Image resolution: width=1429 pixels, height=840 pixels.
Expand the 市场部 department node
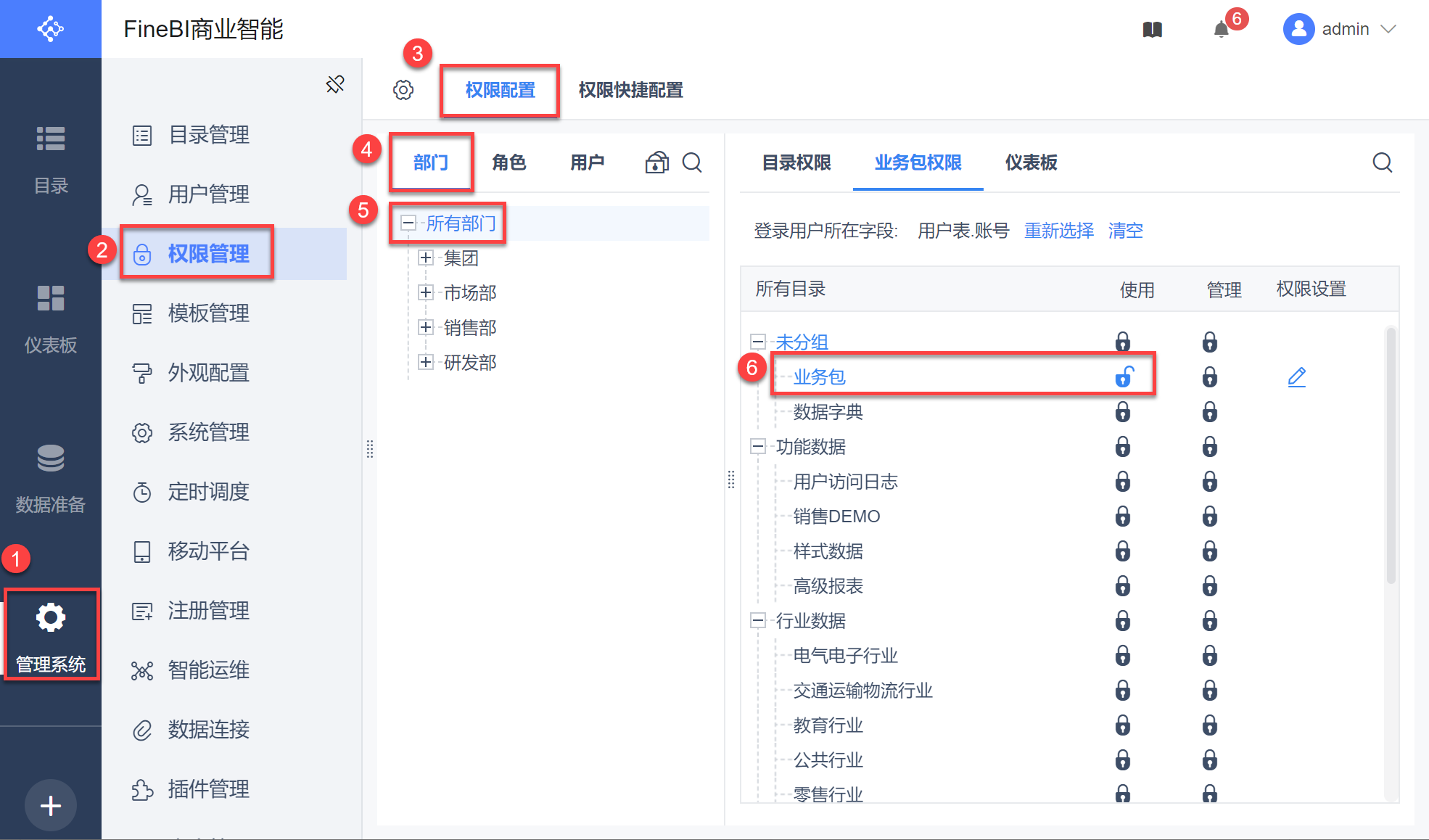tap(426, 292)
